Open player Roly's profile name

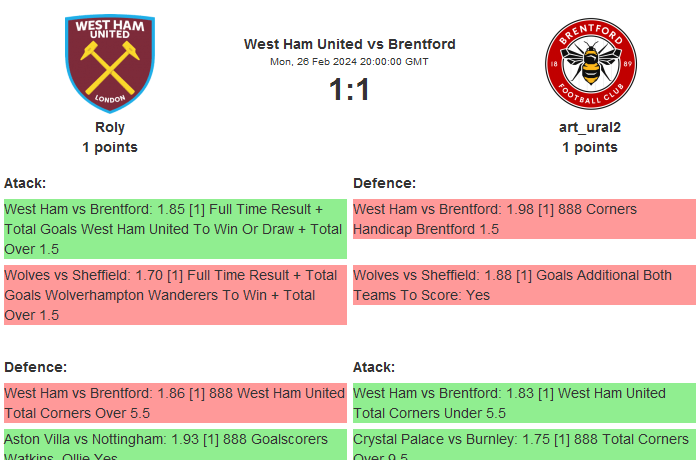(110, 127)
